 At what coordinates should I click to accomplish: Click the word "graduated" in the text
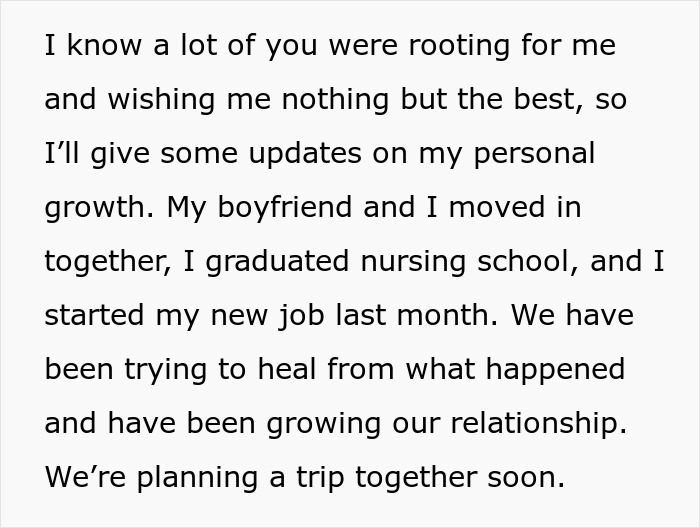(x=277, y=262)
